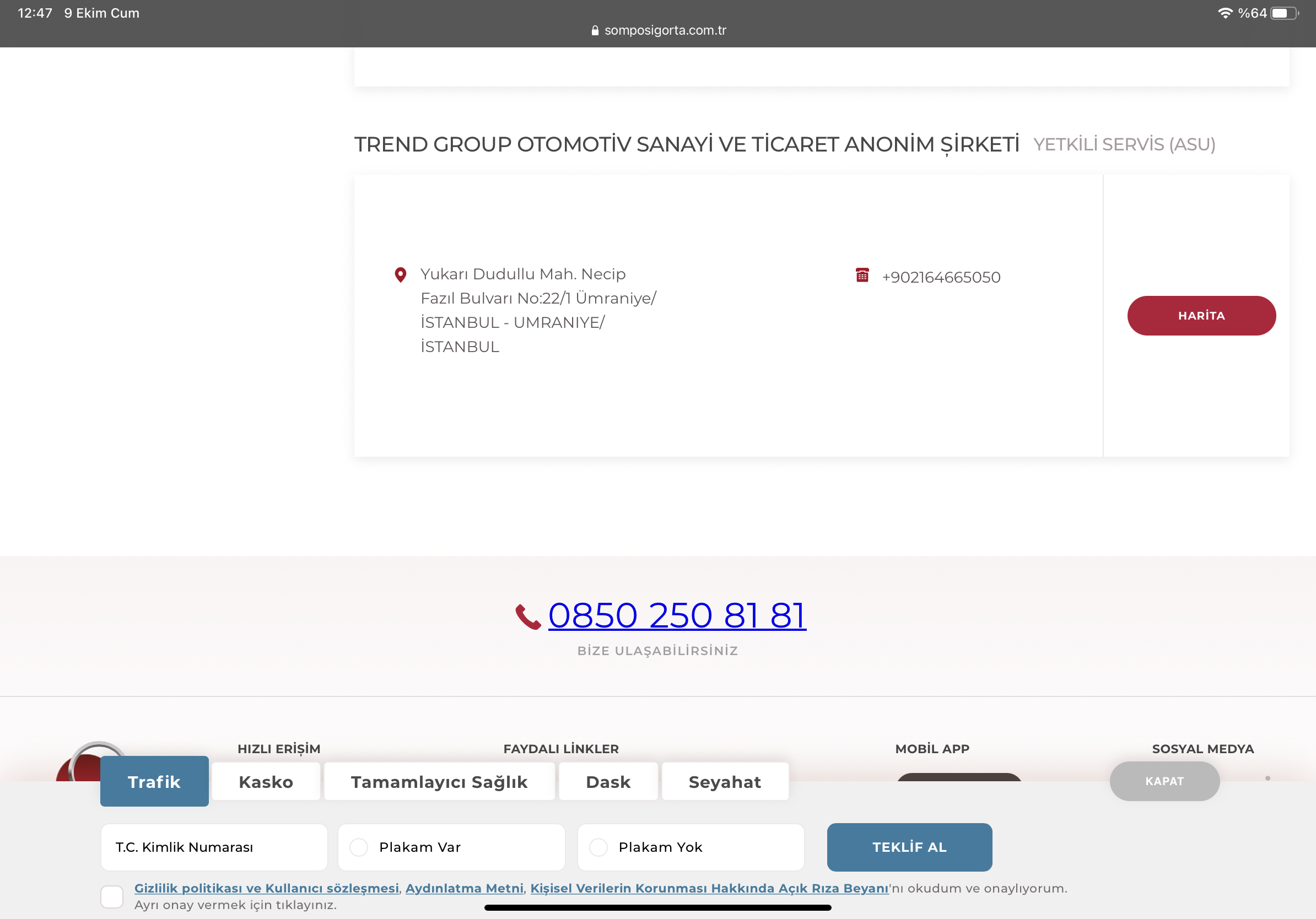Click the HIZLI ERİŞİM footer heading
This screenshot has height=919, width=1316.
click(x=279, y=749)
